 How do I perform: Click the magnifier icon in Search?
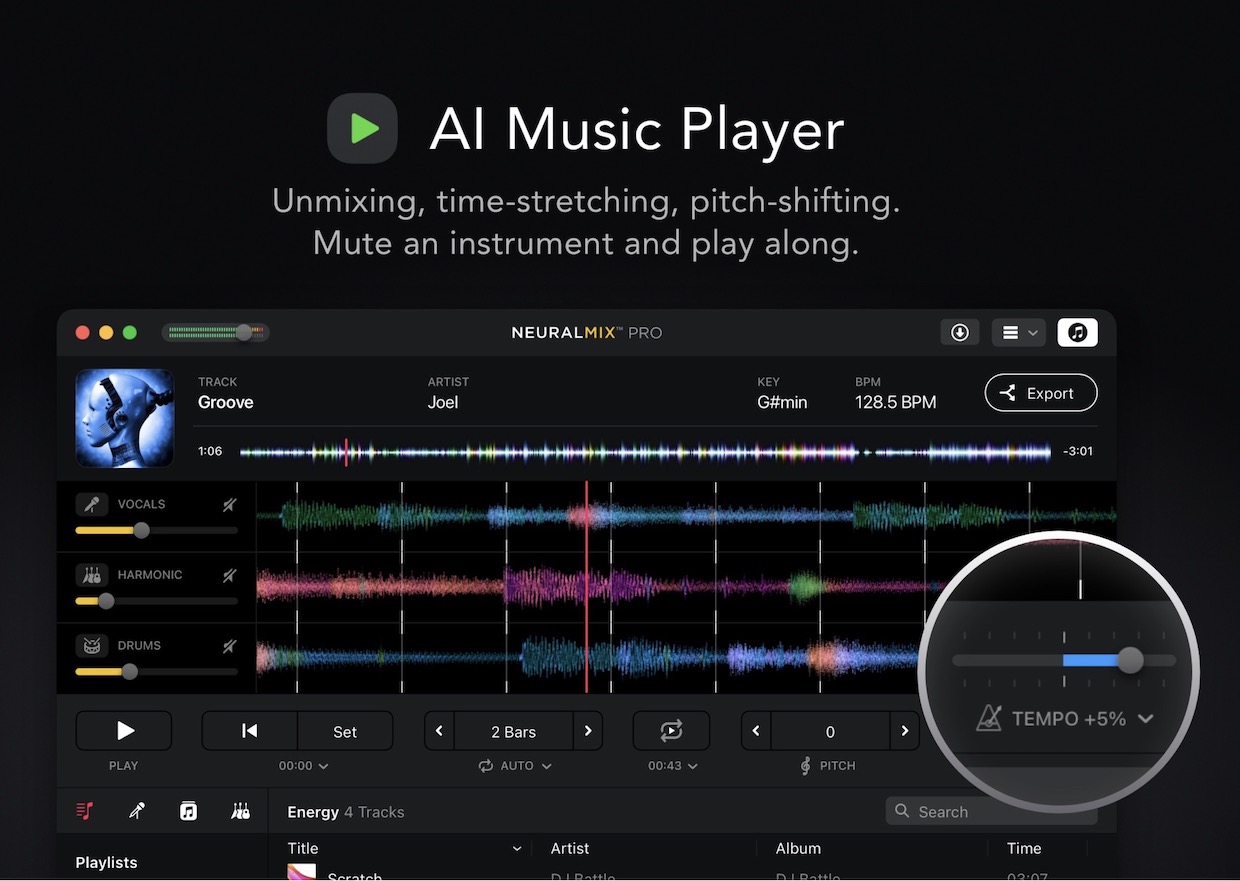coord(902,811)
